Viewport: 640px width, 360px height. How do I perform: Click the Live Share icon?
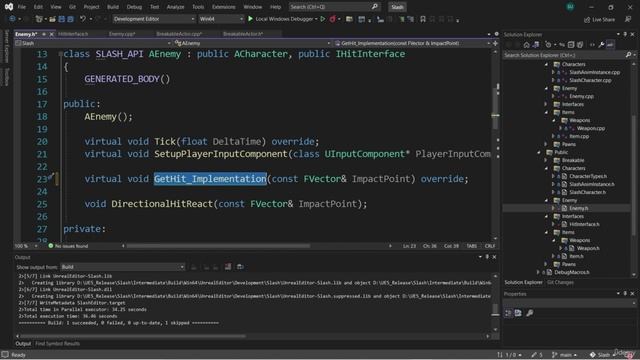(587, 19)
